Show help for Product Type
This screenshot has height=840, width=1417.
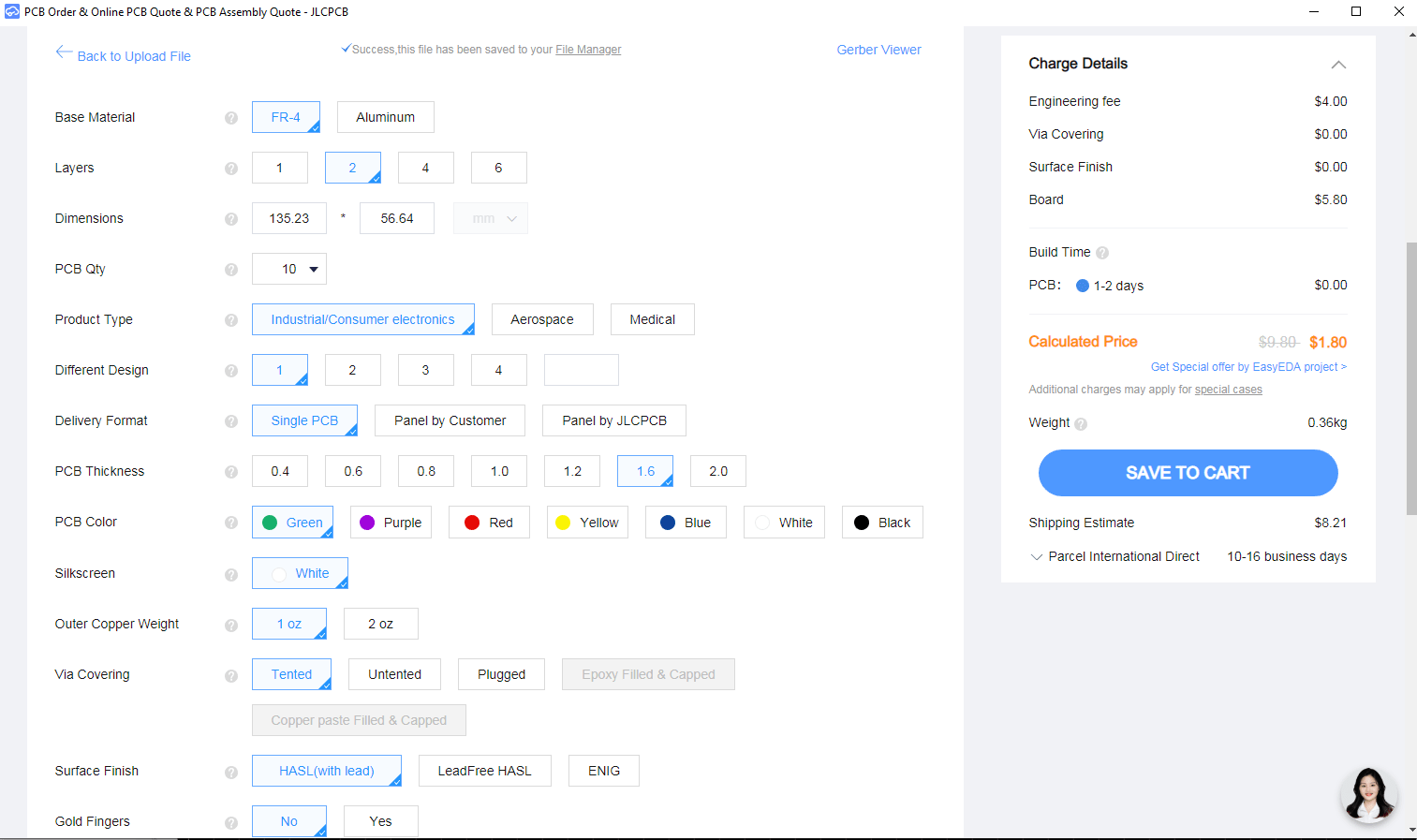[231, 320]
